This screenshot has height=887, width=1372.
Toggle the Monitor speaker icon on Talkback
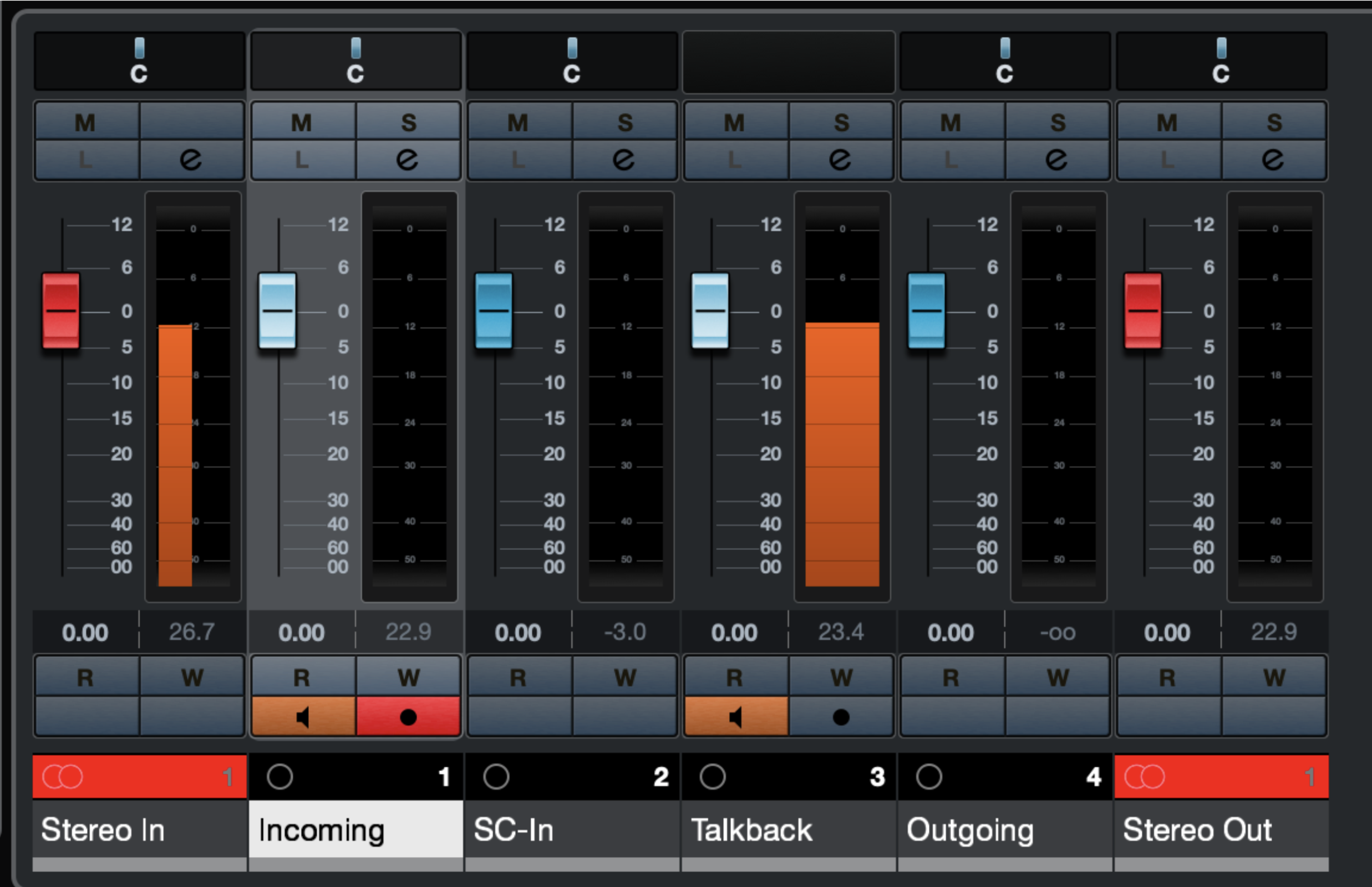(x=736, y=717)
